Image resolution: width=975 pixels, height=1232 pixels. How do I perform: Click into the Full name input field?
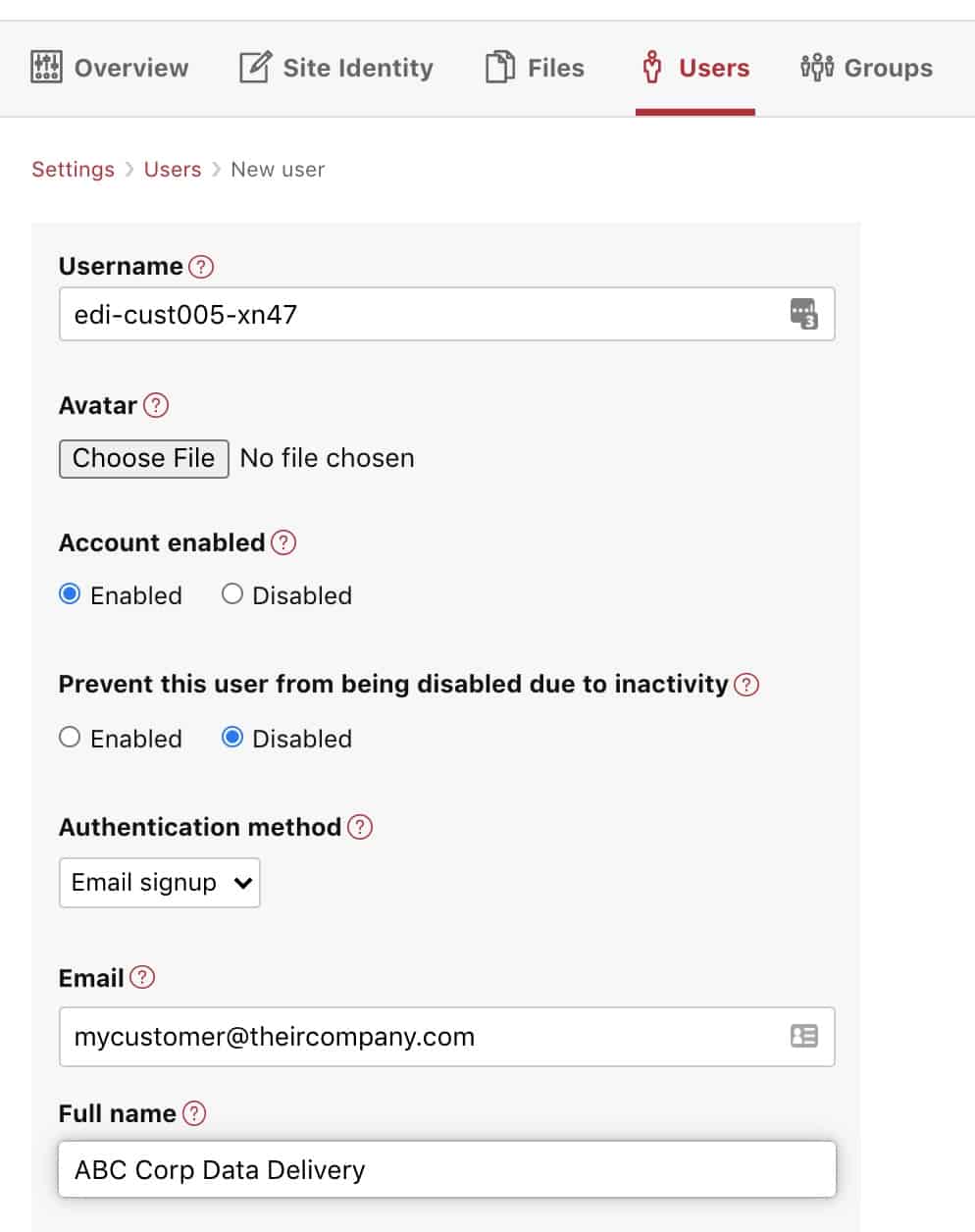click(447, 1169)
